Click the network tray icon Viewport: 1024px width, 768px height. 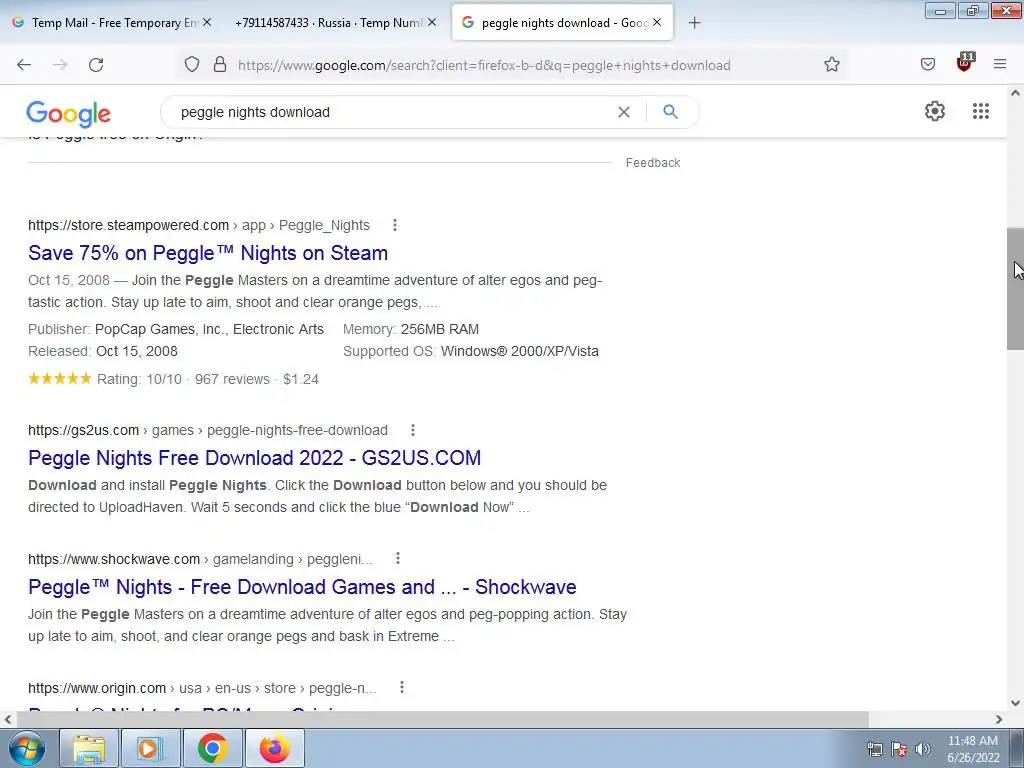pyautogui.click(x=874, y=748)
